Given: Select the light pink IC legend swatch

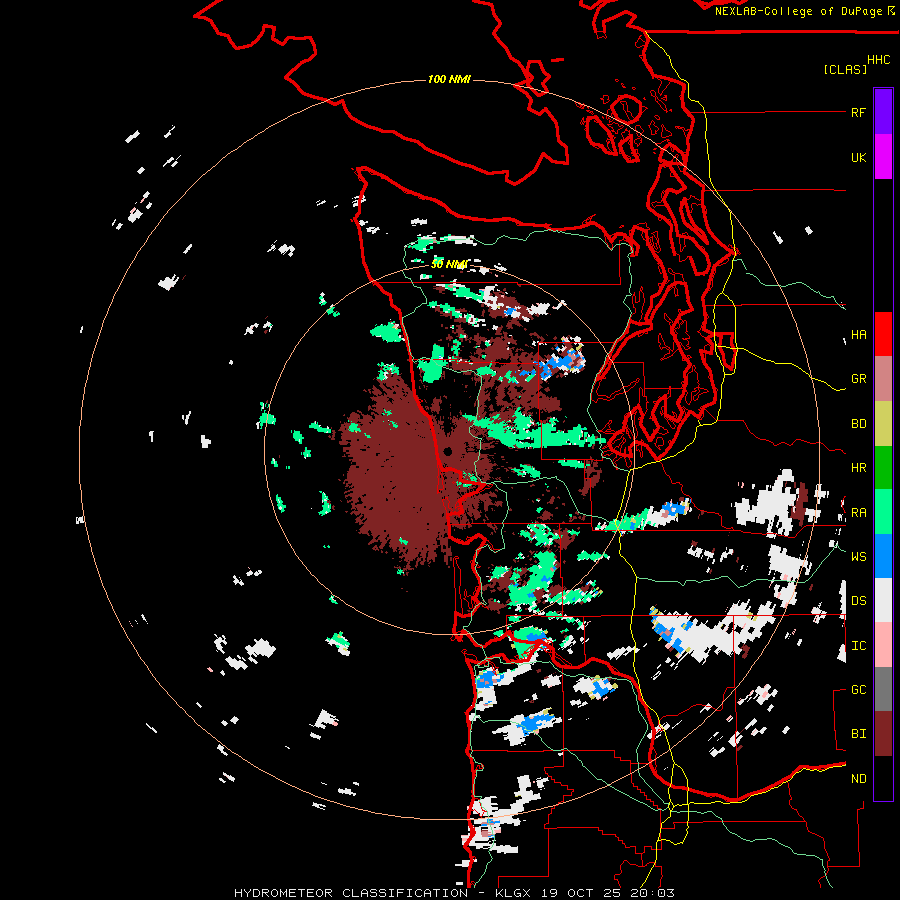Looking at the screenshot, I should point(883,645).
